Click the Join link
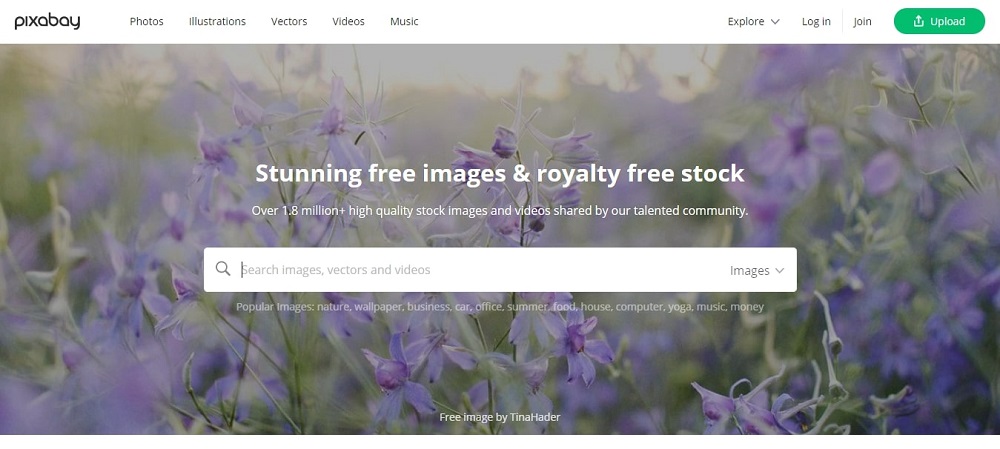The width and height of the screenshot is (1000, 449). coord(862,22)
